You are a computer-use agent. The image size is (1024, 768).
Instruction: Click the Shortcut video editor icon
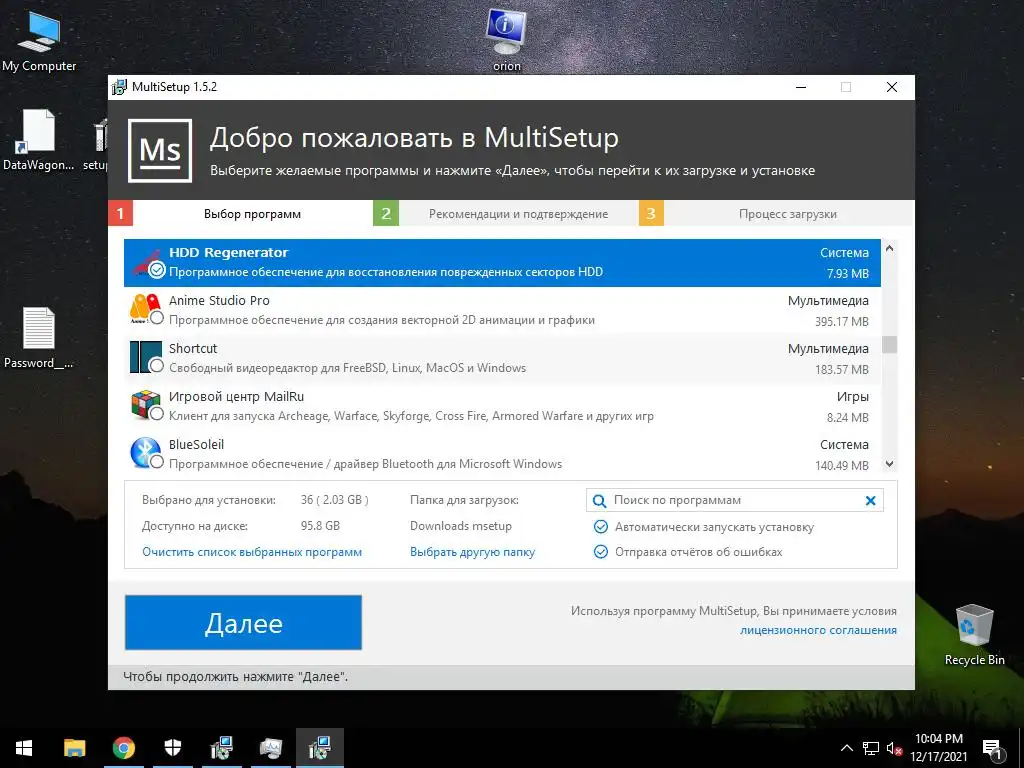(x=145, y=357)
